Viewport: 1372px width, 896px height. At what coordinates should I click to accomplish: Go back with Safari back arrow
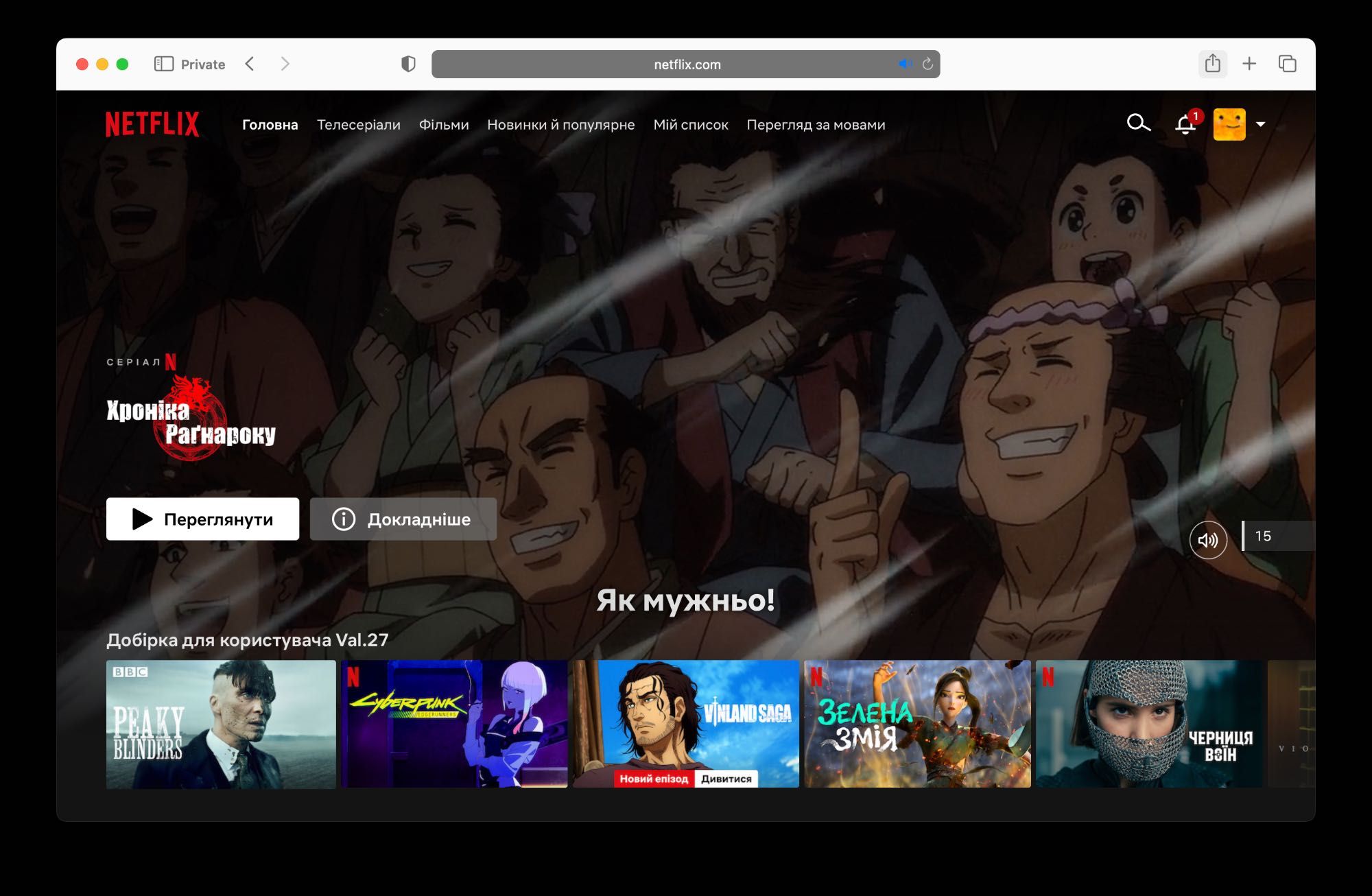pyautogui.click(x=250, y=64)
